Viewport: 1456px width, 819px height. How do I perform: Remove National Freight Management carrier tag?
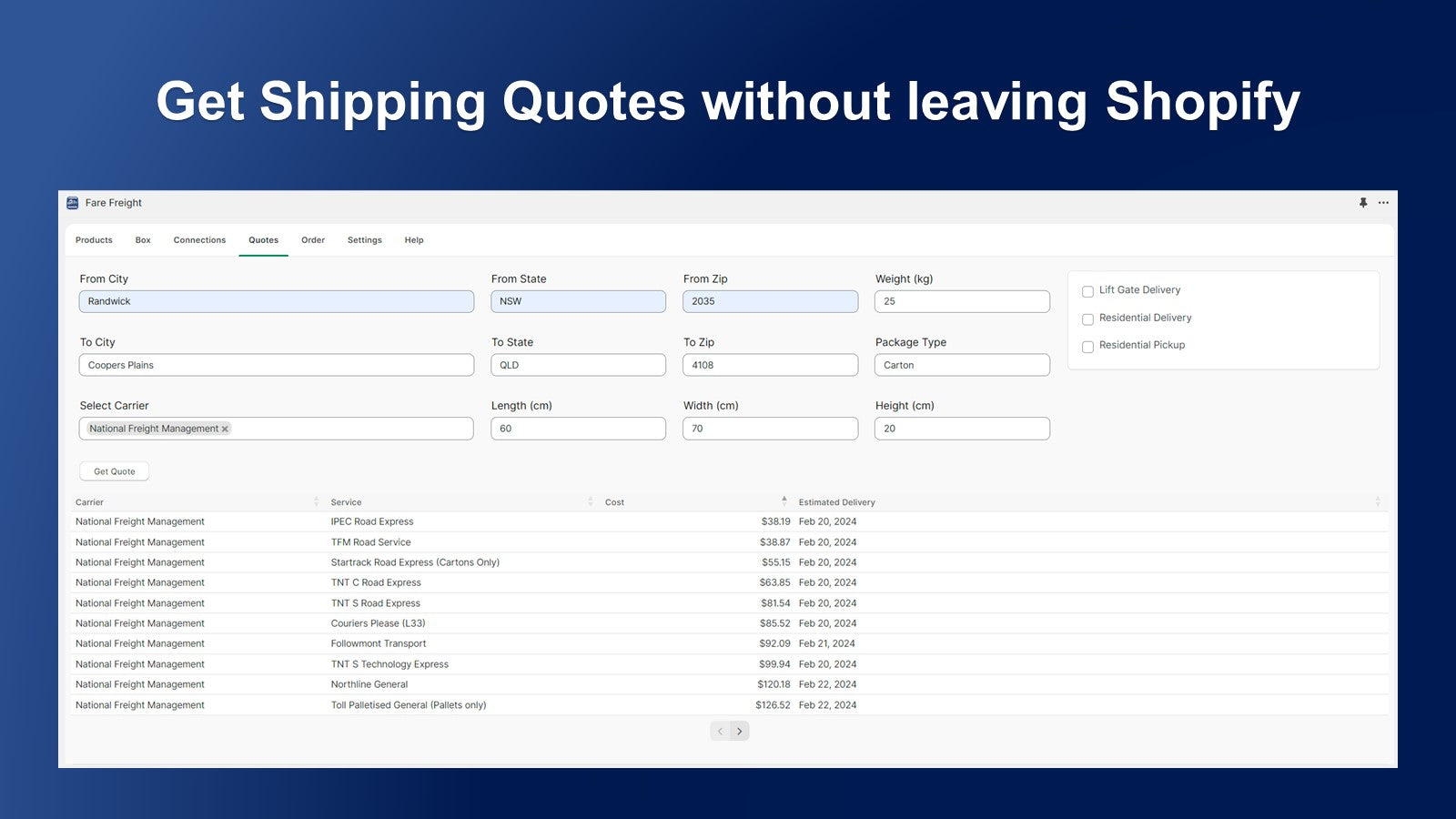coord(225,429)
